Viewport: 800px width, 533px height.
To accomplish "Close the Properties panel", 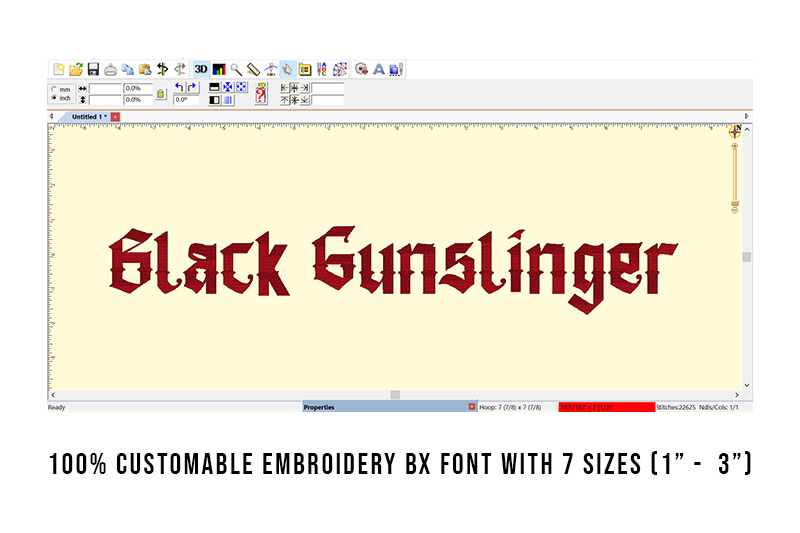I will coord(472,407).
